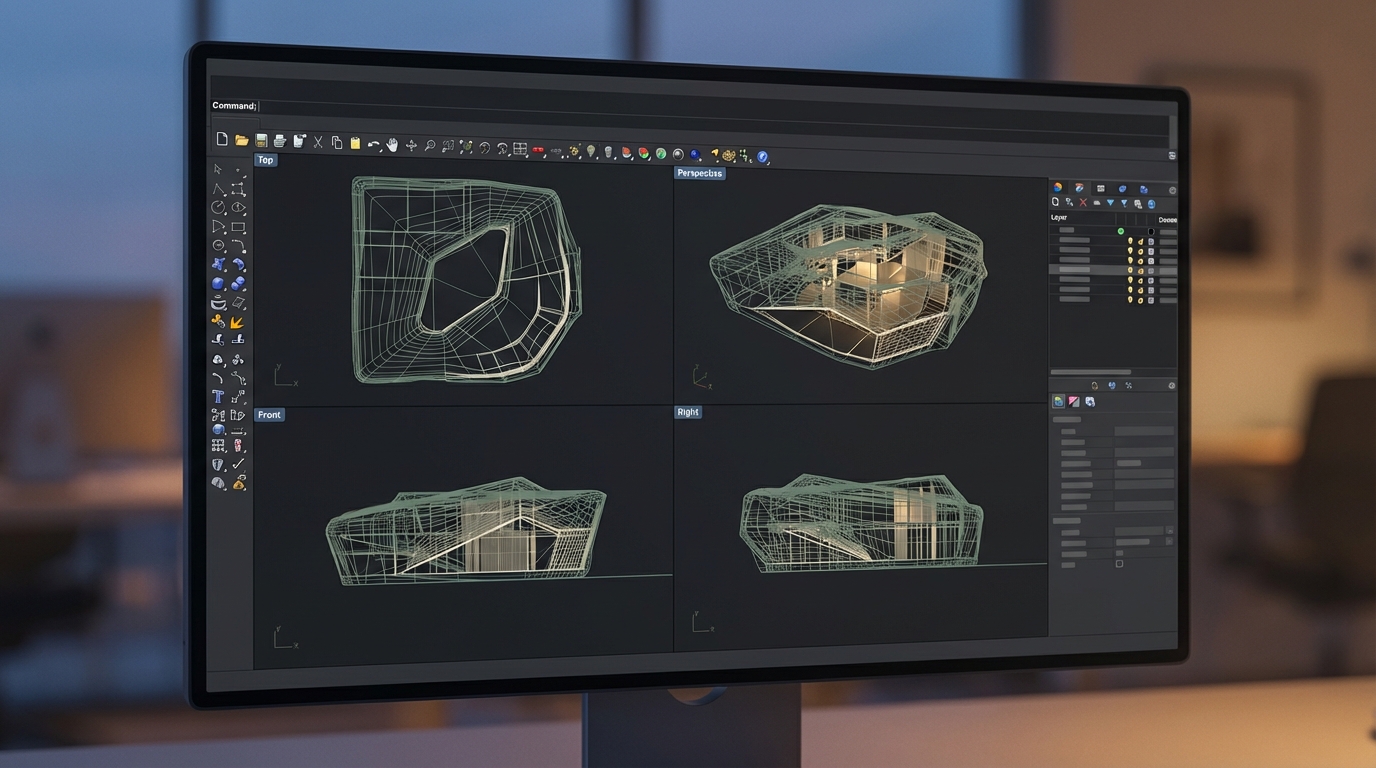Toggle the first layer's lightbulb visibility icon
This screenshot has width=1376, height=768.
click(1130, 241)
